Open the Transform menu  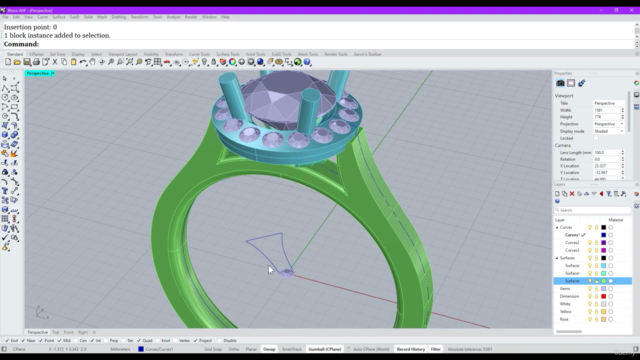pos(140,17)
